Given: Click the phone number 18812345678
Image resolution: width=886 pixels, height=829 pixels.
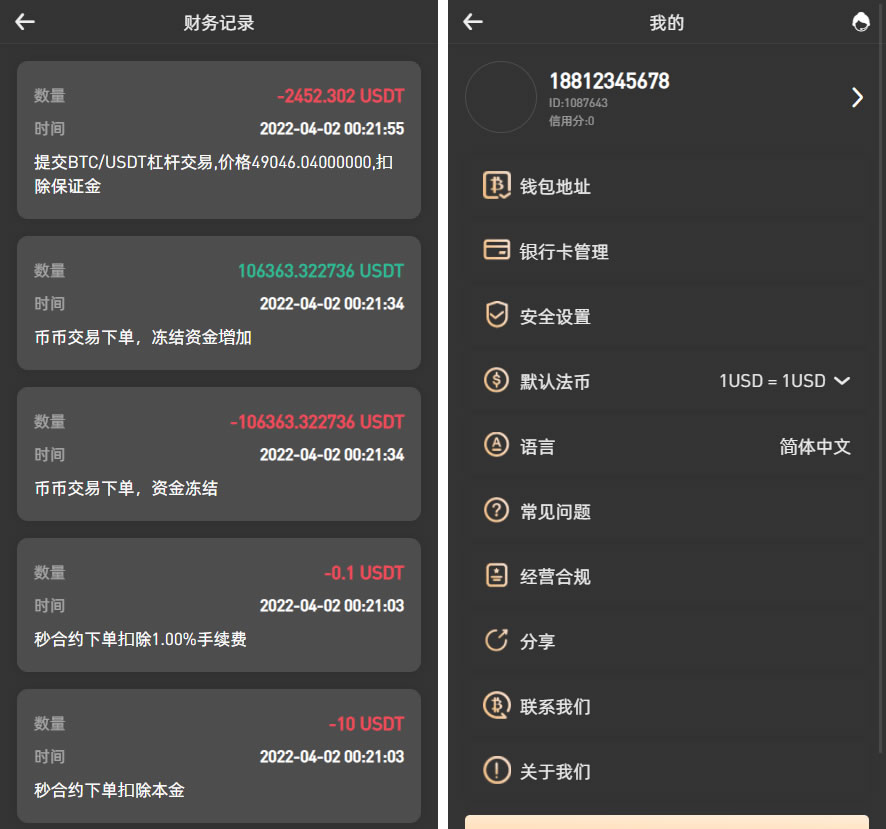Looking at the screenshot, I should (x=608, y=81).
